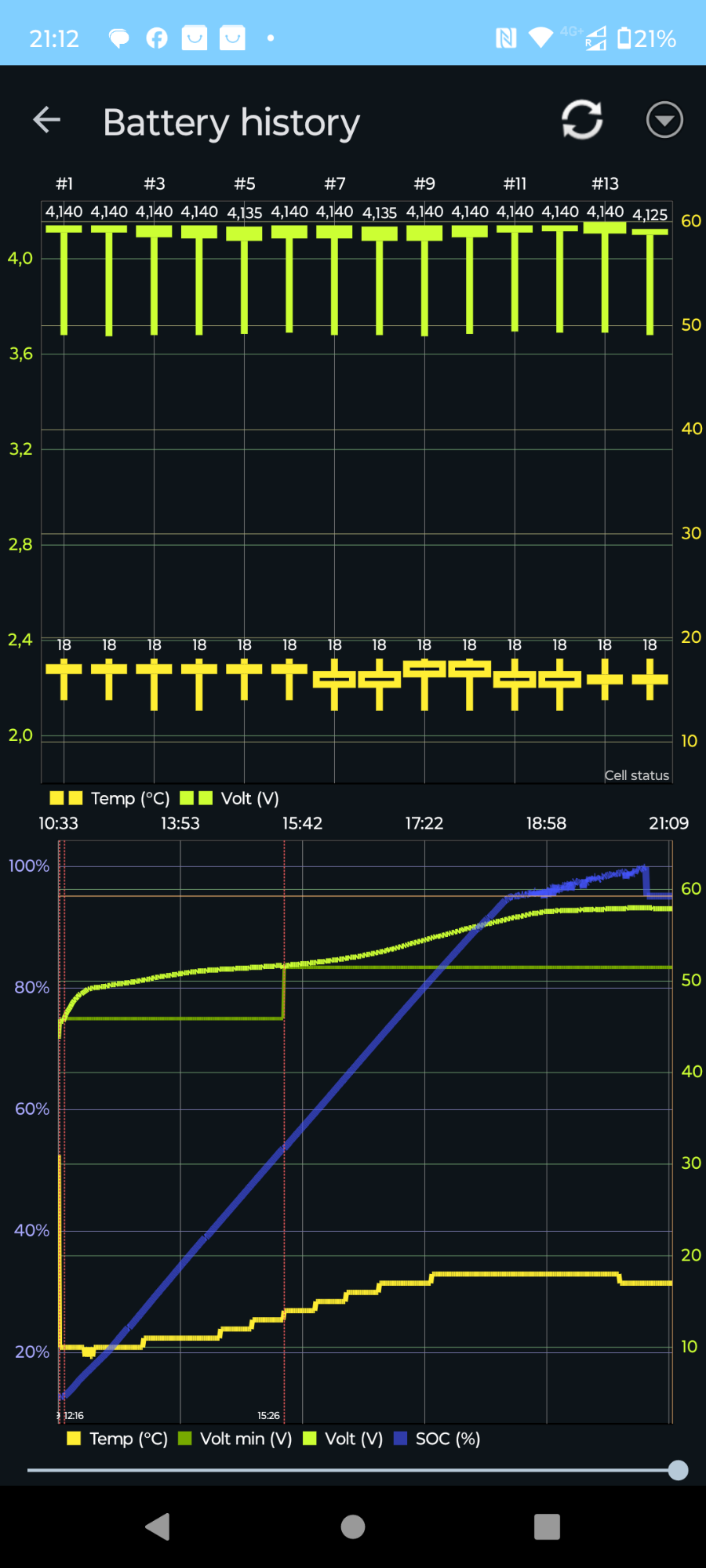Toggle Temp (°C) in cell status legend
Image resolution: width=706 pixels, height=1568 pixels.
click(110, 798)
